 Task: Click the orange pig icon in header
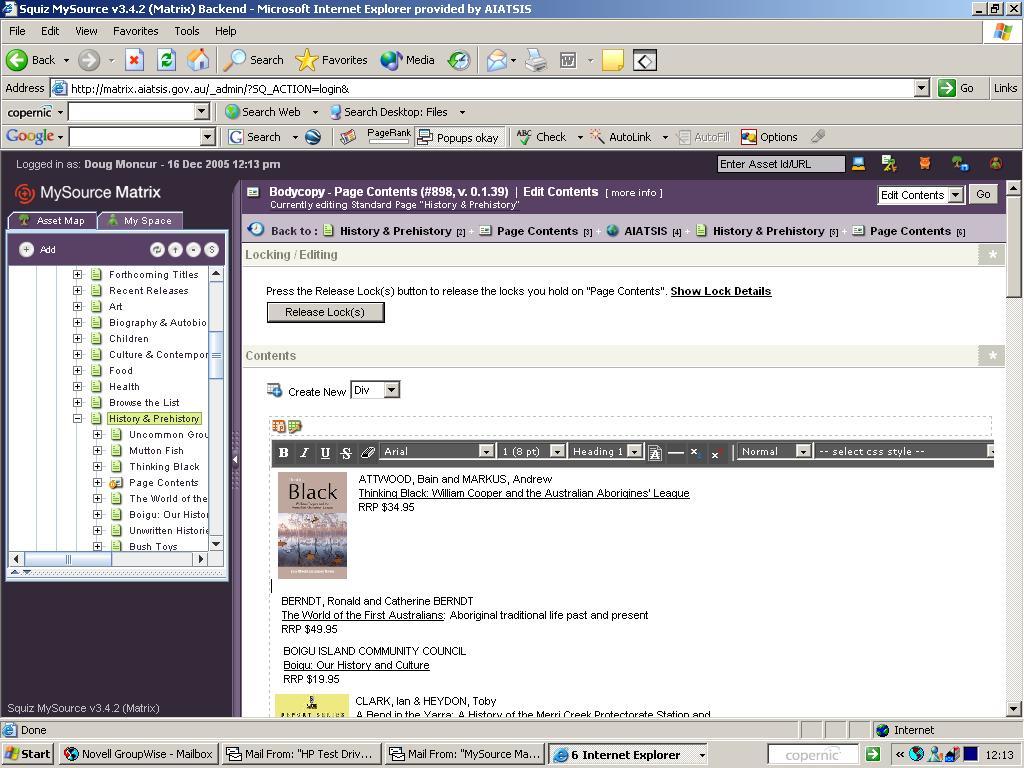925,163
